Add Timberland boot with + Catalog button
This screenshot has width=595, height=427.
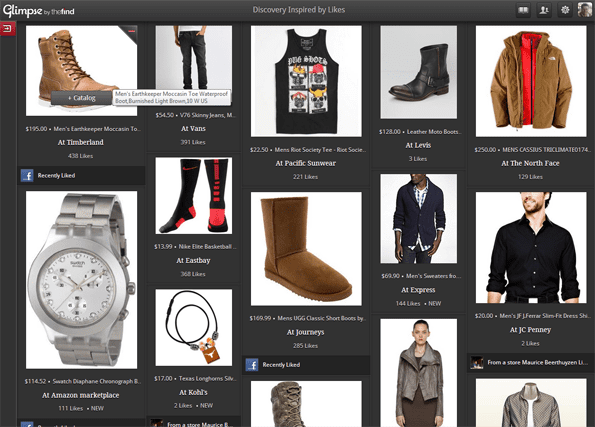click(82, 98)
